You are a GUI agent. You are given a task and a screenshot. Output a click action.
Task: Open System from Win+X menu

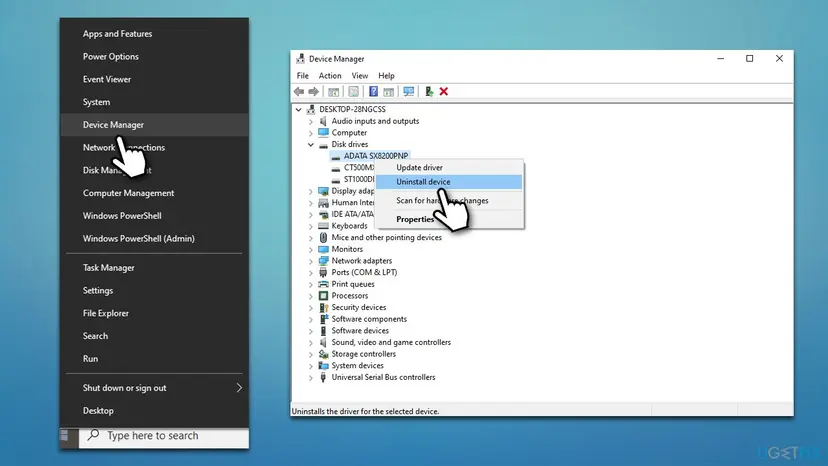pyautogui.click(x=154, y=102)
